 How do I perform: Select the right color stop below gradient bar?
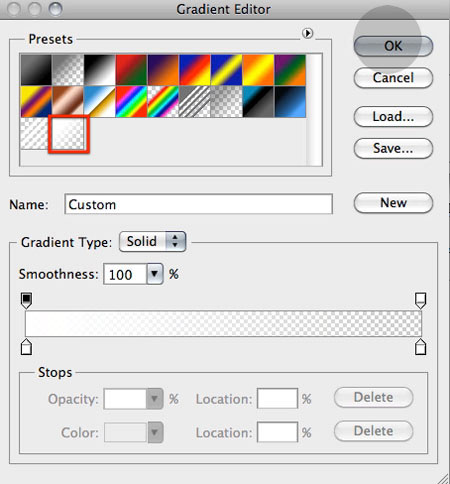point(420,347)
